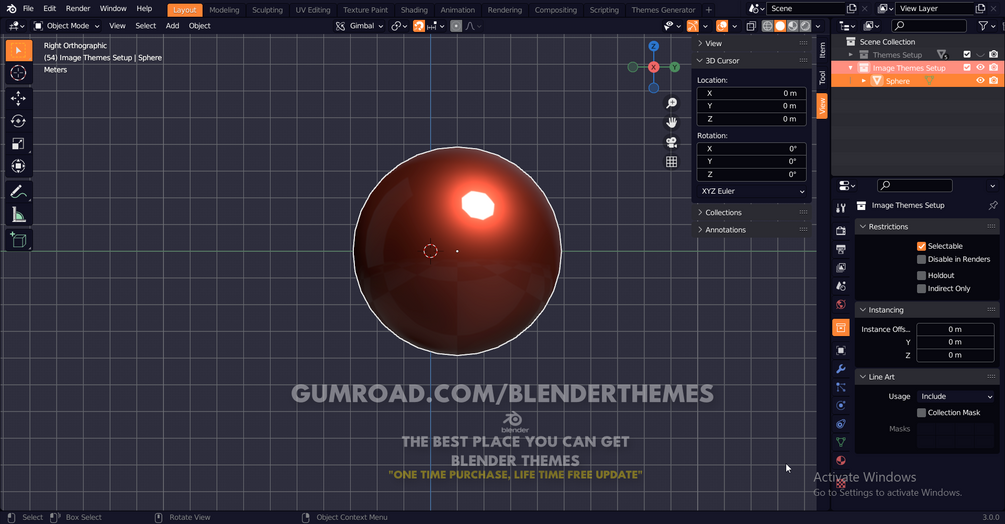Open the Physics properties tab icon
Screen dimensions: 1005x524
point(841,405)
